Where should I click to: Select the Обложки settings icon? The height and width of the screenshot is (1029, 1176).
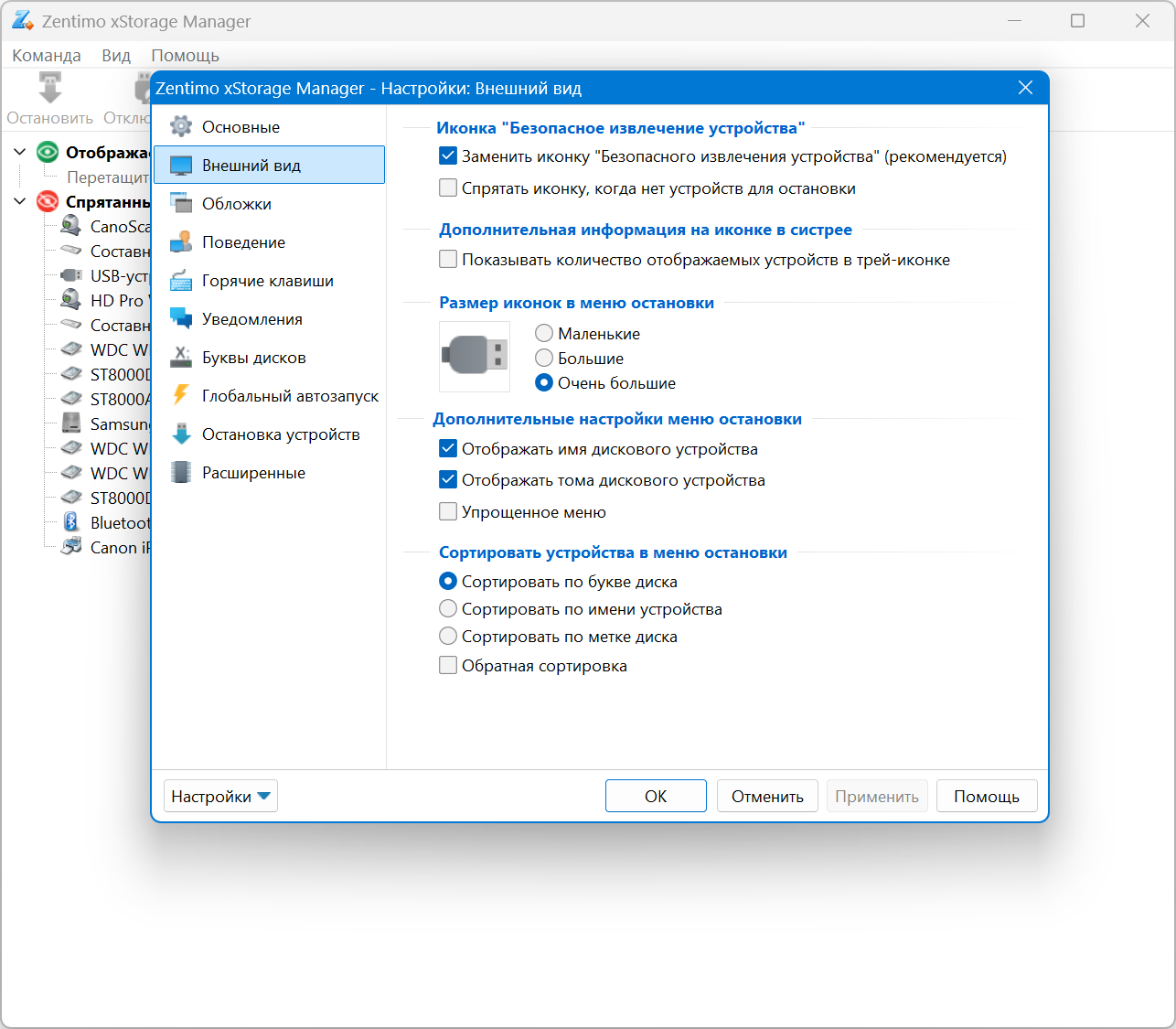click(x=181, y=204)
